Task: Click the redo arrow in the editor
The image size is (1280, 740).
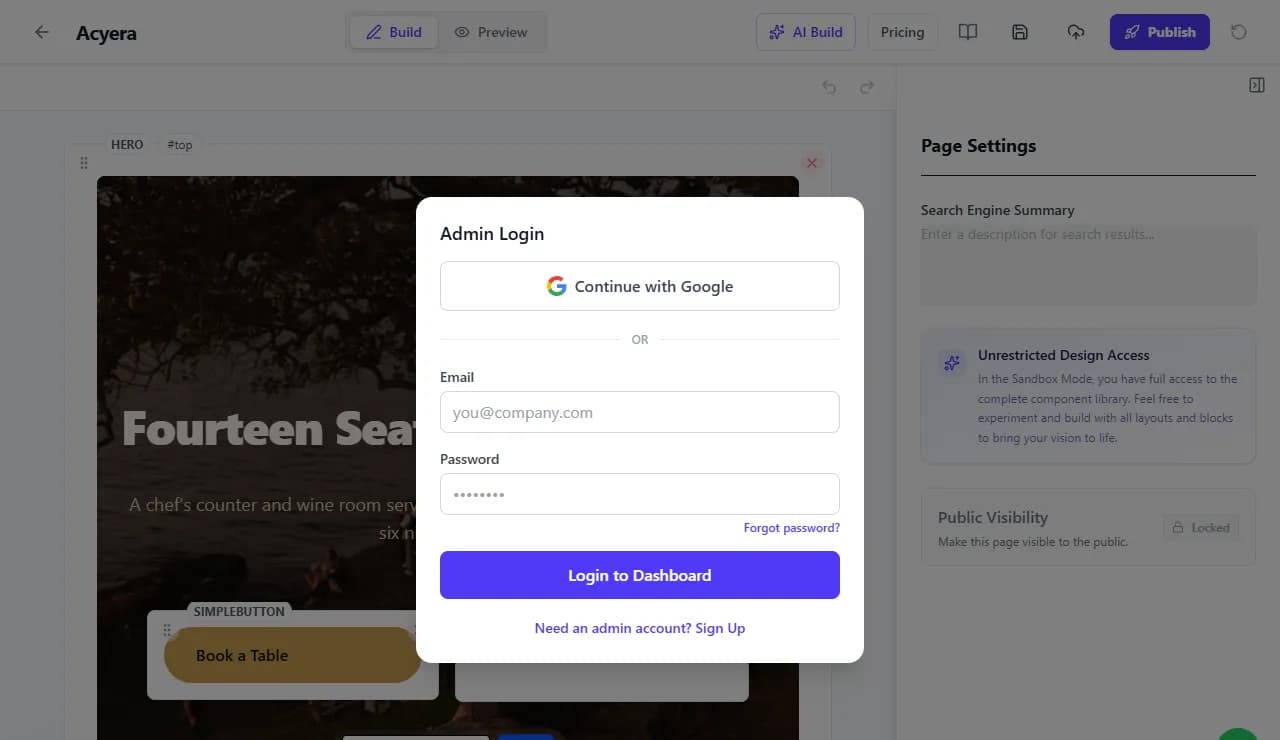Action: (867, 87)
